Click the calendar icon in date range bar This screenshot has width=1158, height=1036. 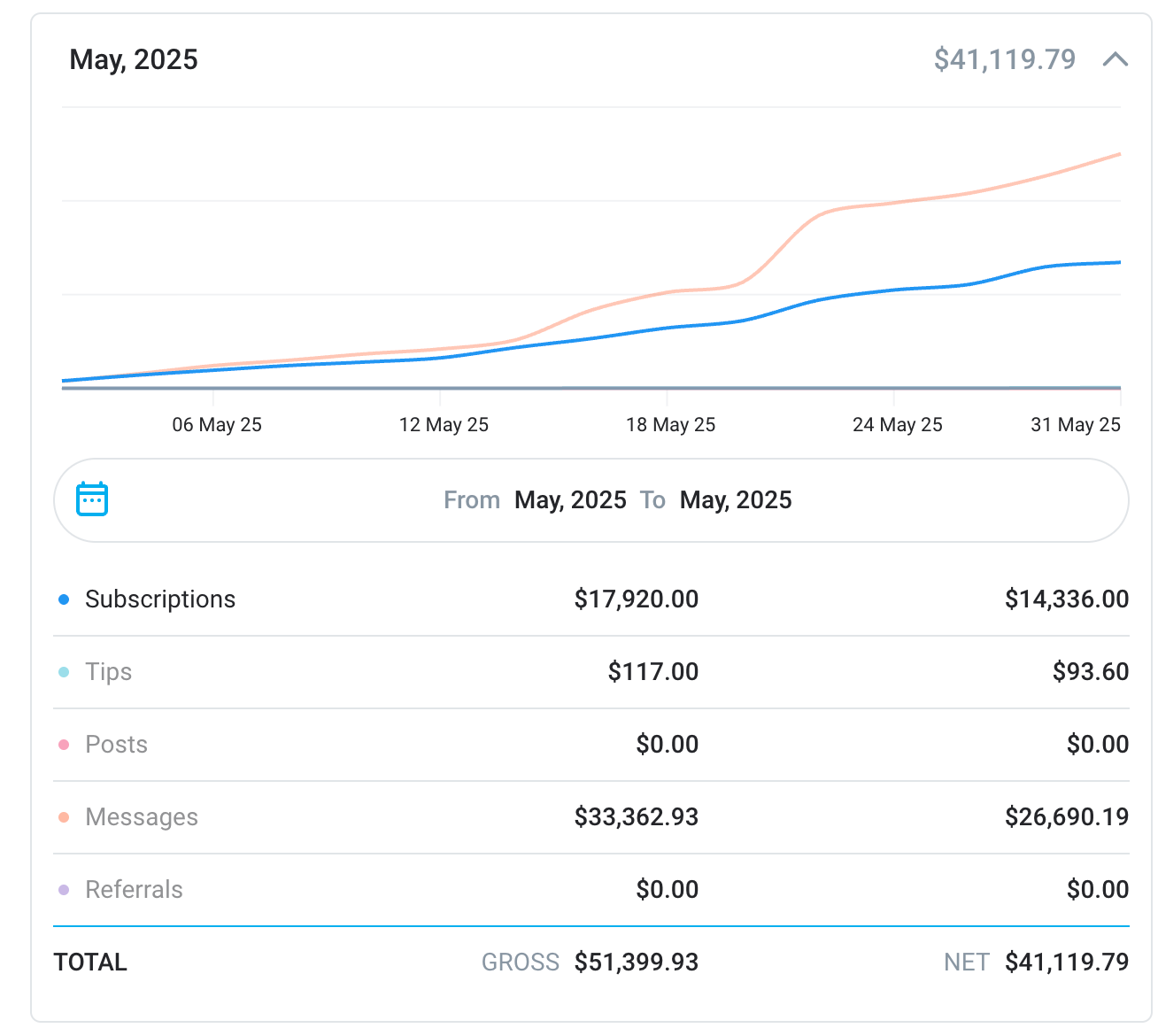(x=92, y=499)
